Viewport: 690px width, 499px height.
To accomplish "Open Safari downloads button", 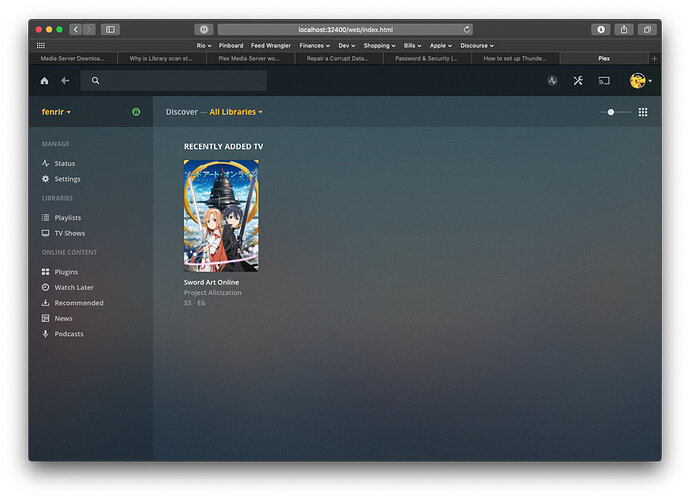I will click(x=601, y=29).
